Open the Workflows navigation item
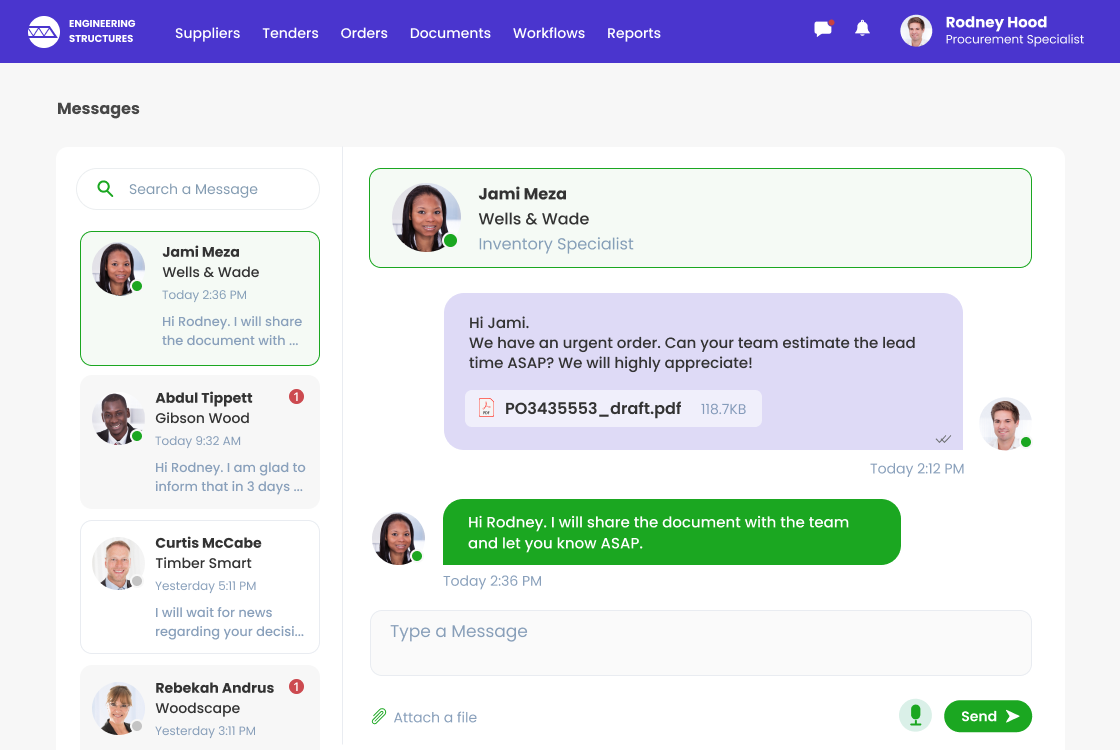Image resolution: width=1120 pixels, height=750 pixels. (548, 32)
